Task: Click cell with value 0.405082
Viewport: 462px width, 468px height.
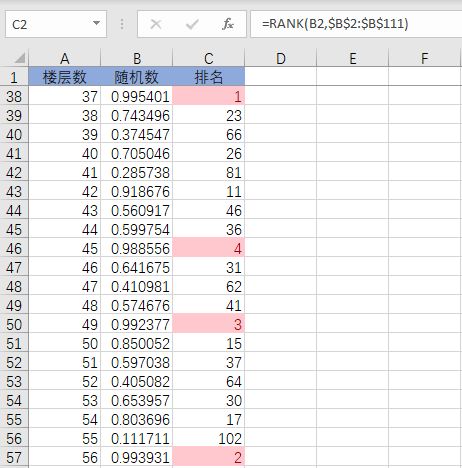Action: (137, 381)
